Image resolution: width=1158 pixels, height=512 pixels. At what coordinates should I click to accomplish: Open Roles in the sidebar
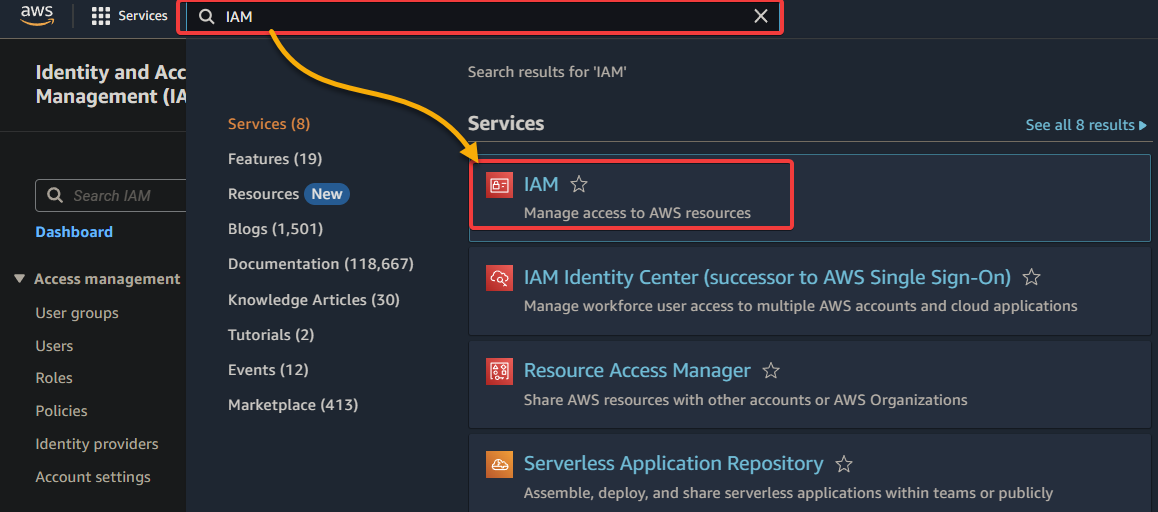pyautogui.click(x=54, y=378)
